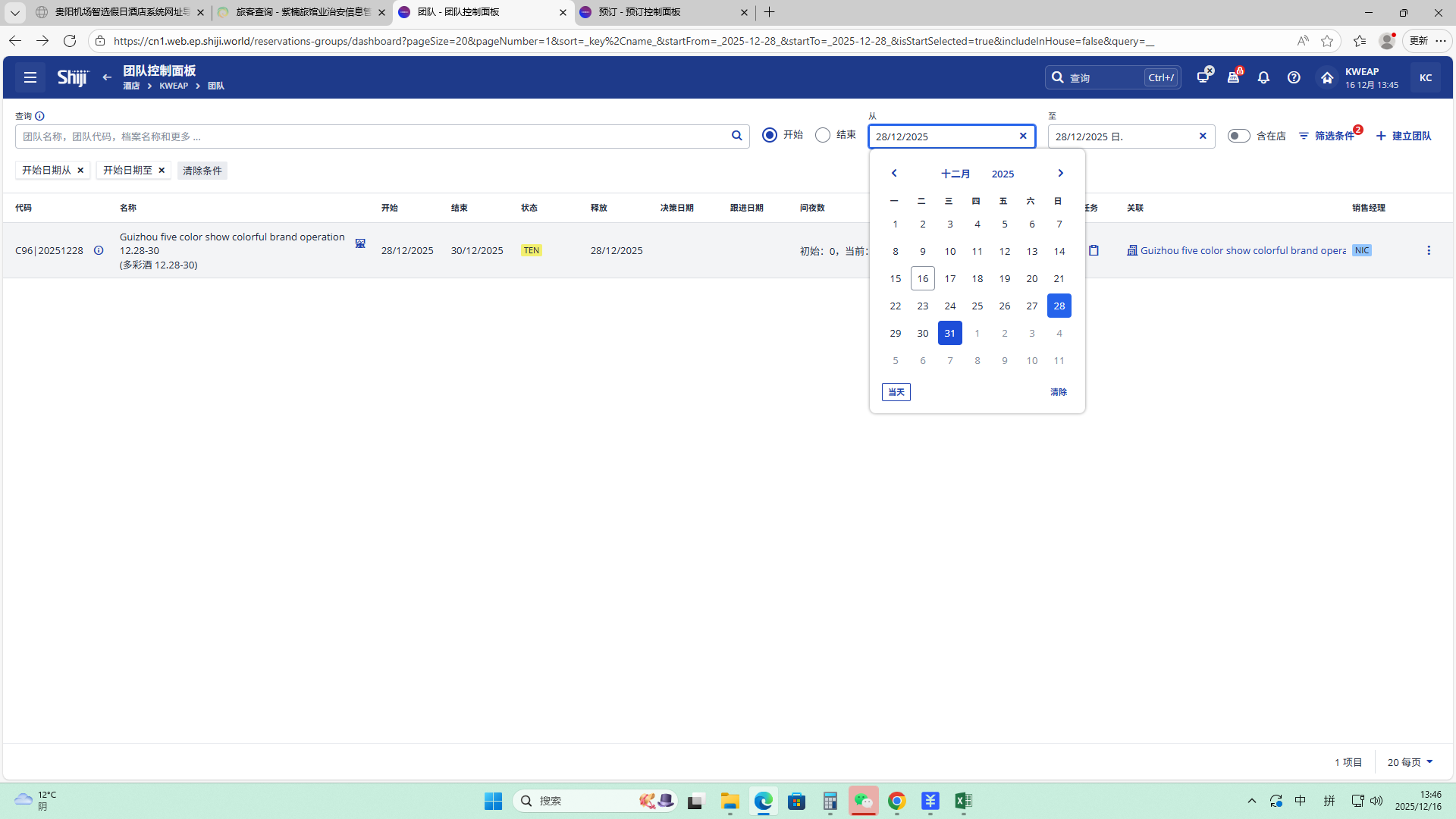Click the back arrow beside Shiji logo
This screenshot has width=1456, height=819.
point(107,77)
